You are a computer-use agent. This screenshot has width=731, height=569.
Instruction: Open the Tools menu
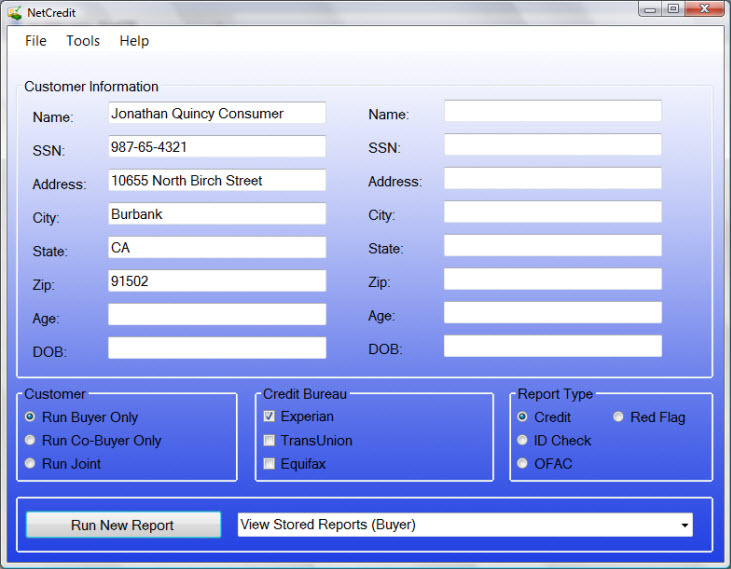click(x=83, y=41)
